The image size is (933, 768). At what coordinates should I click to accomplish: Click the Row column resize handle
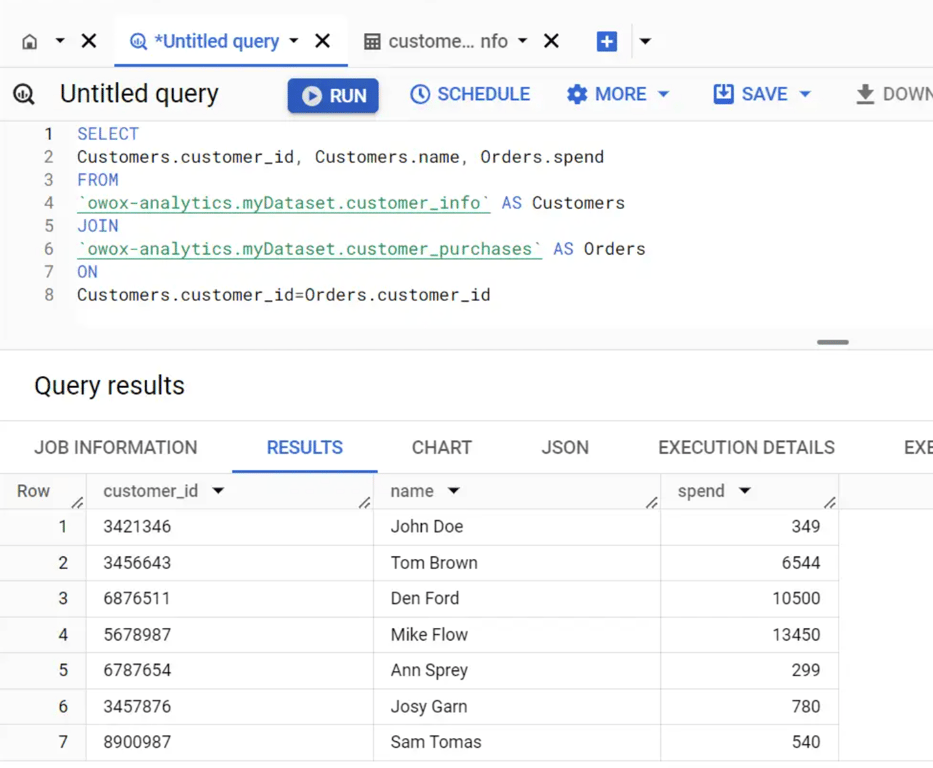coord(77,503)
